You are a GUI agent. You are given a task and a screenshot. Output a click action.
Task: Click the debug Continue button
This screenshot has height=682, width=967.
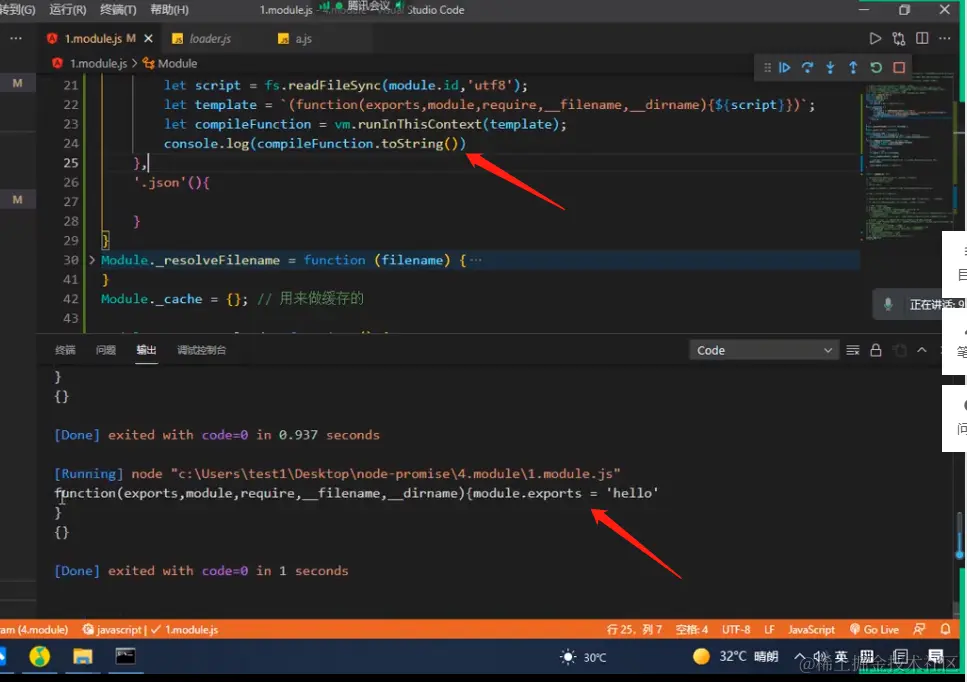click(x=784, y=68)
